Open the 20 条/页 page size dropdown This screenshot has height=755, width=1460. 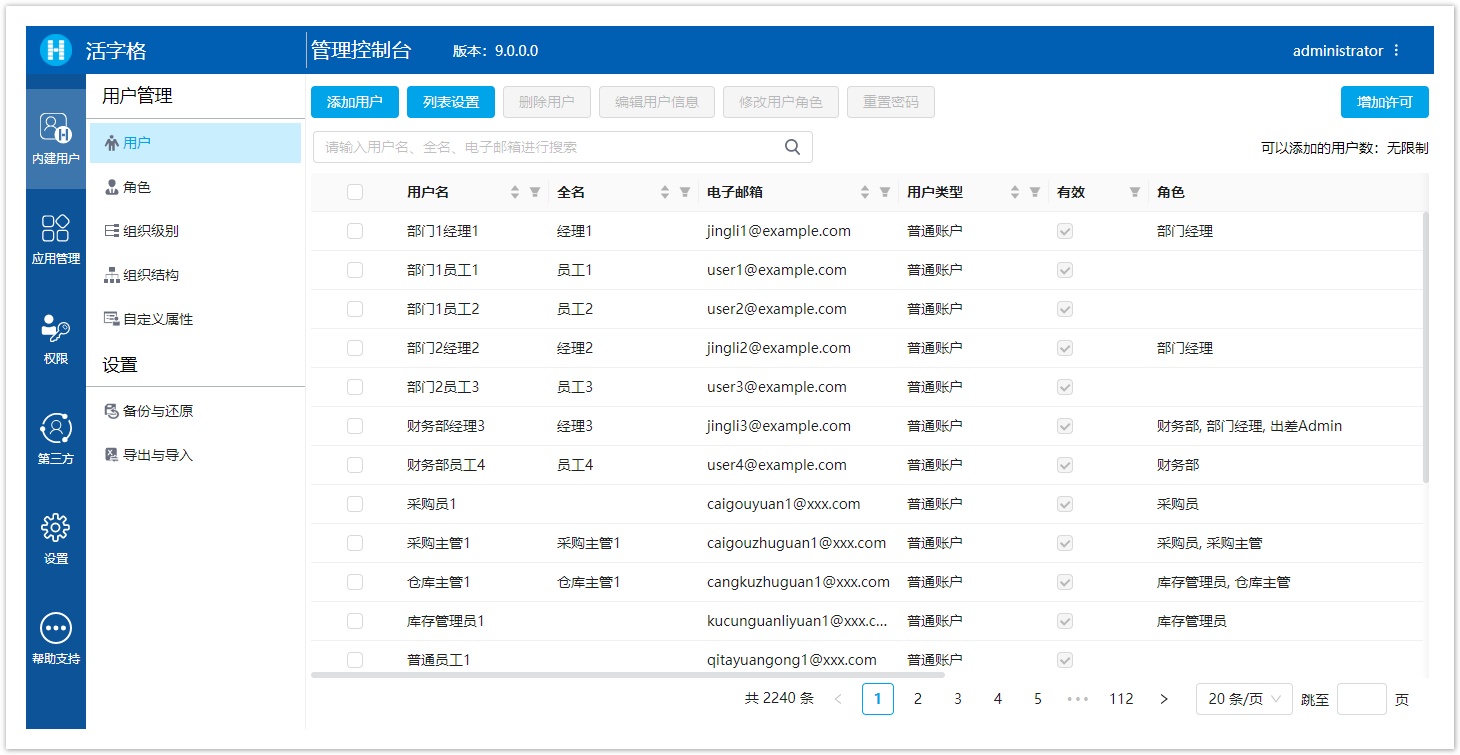click(x=1244, y=699)
